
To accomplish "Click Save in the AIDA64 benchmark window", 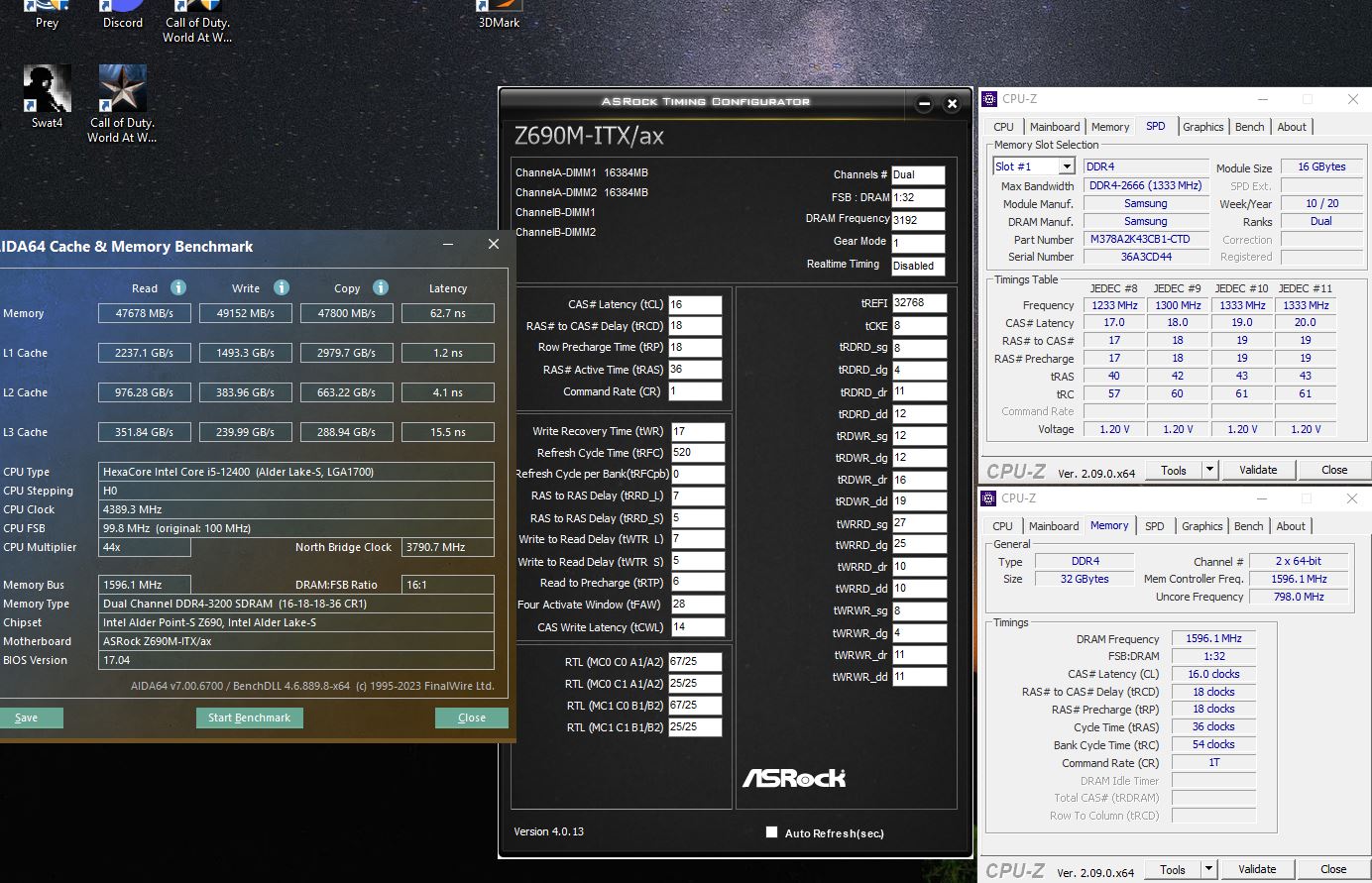I will (x=31, y=717).
